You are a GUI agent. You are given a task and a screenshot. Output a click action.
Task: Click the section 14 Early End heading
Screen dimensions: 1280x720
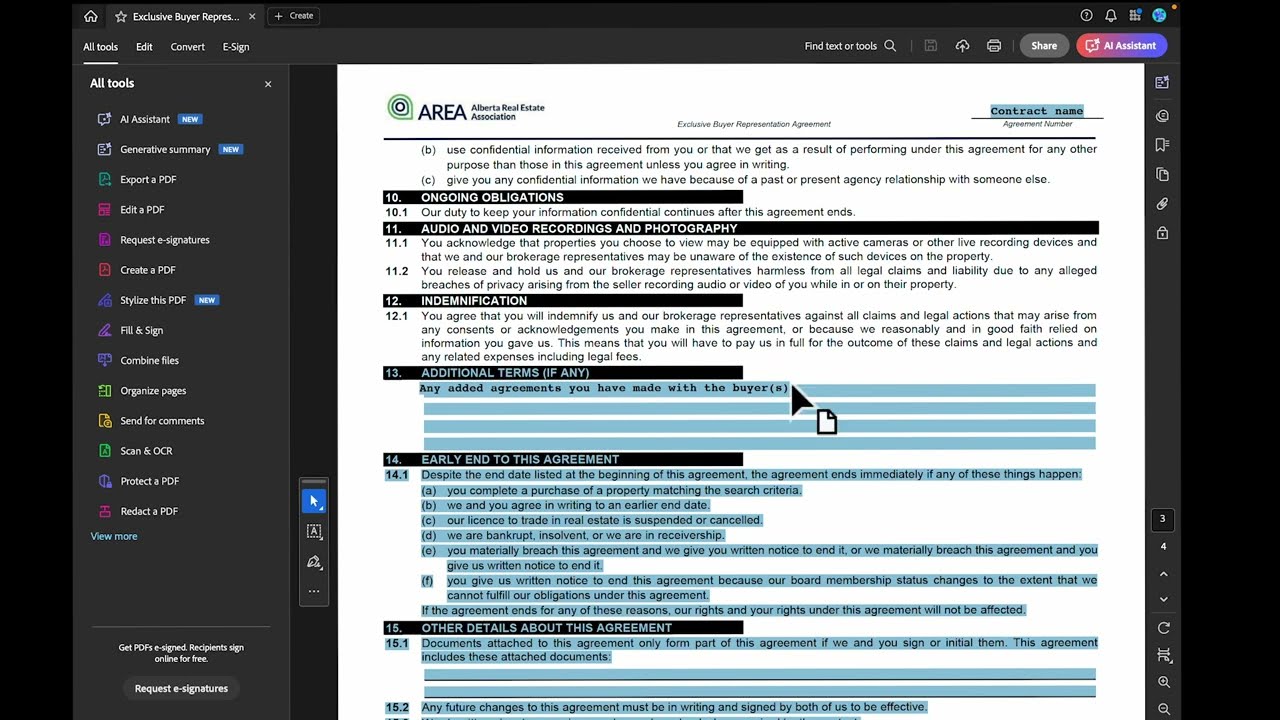pyautogui.click(x=520, y=459)
